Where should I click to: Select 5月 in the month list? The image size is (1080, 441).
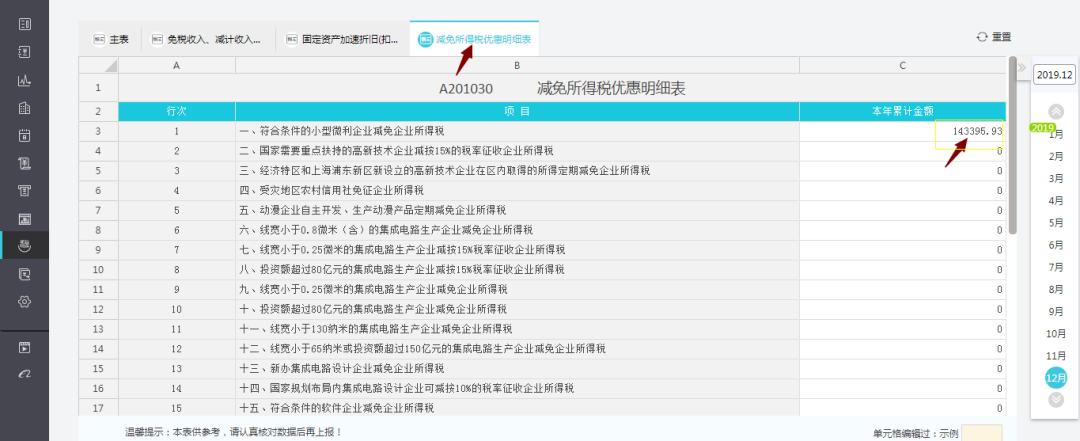(1056, 223)
